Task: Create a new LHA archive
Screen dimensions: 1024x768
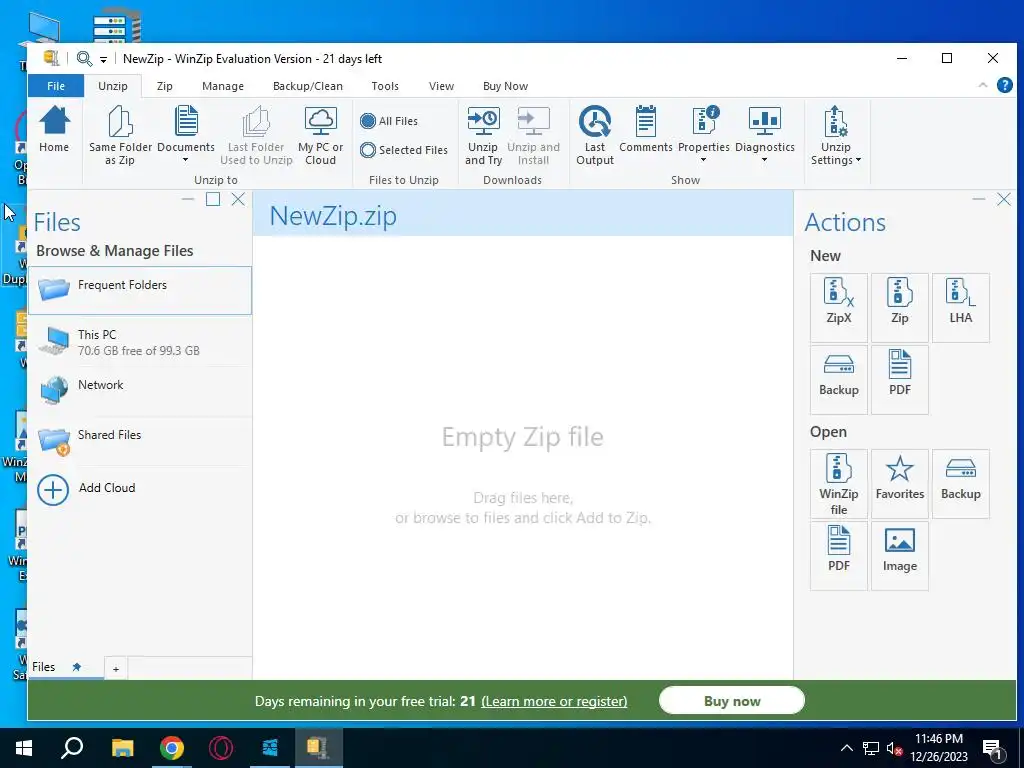Action: 961,308
